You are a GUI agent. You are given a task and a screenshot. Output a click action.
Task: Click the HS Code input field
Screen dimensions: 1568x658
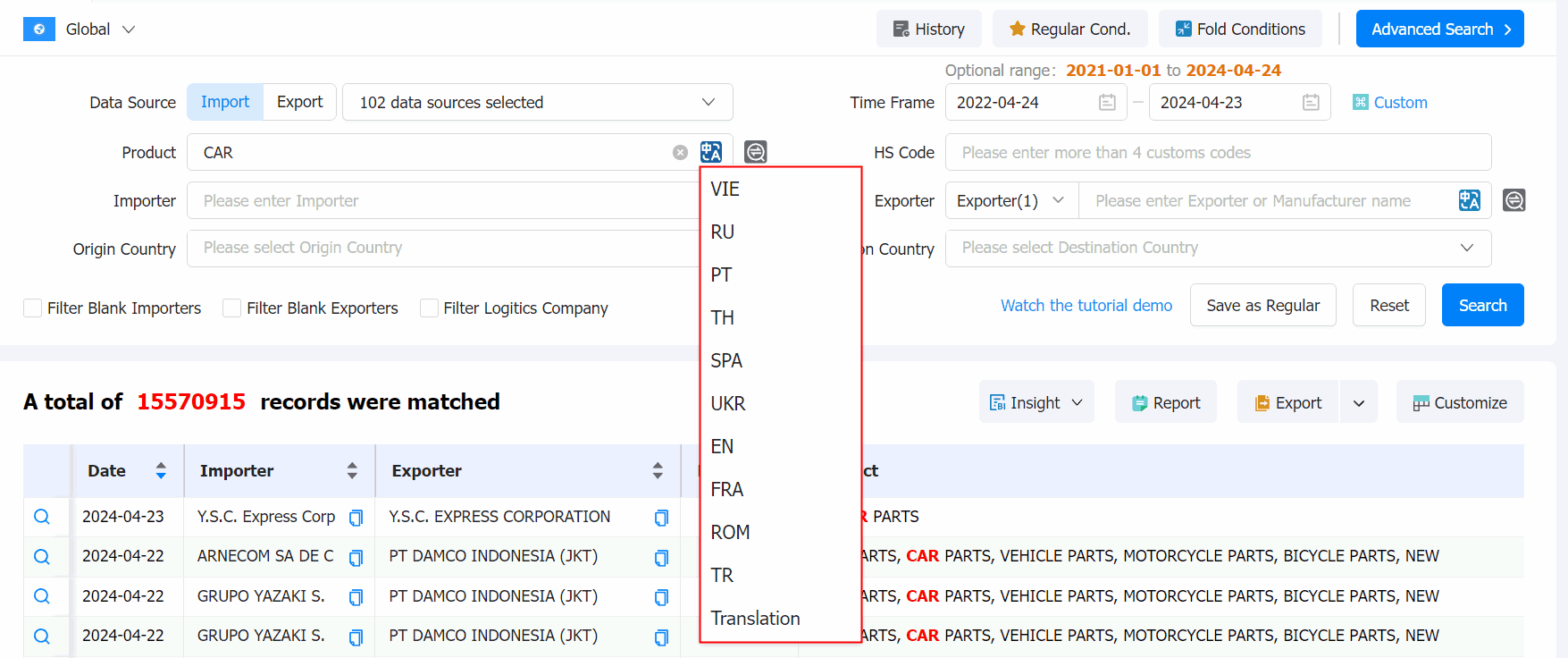(1217, 153)
